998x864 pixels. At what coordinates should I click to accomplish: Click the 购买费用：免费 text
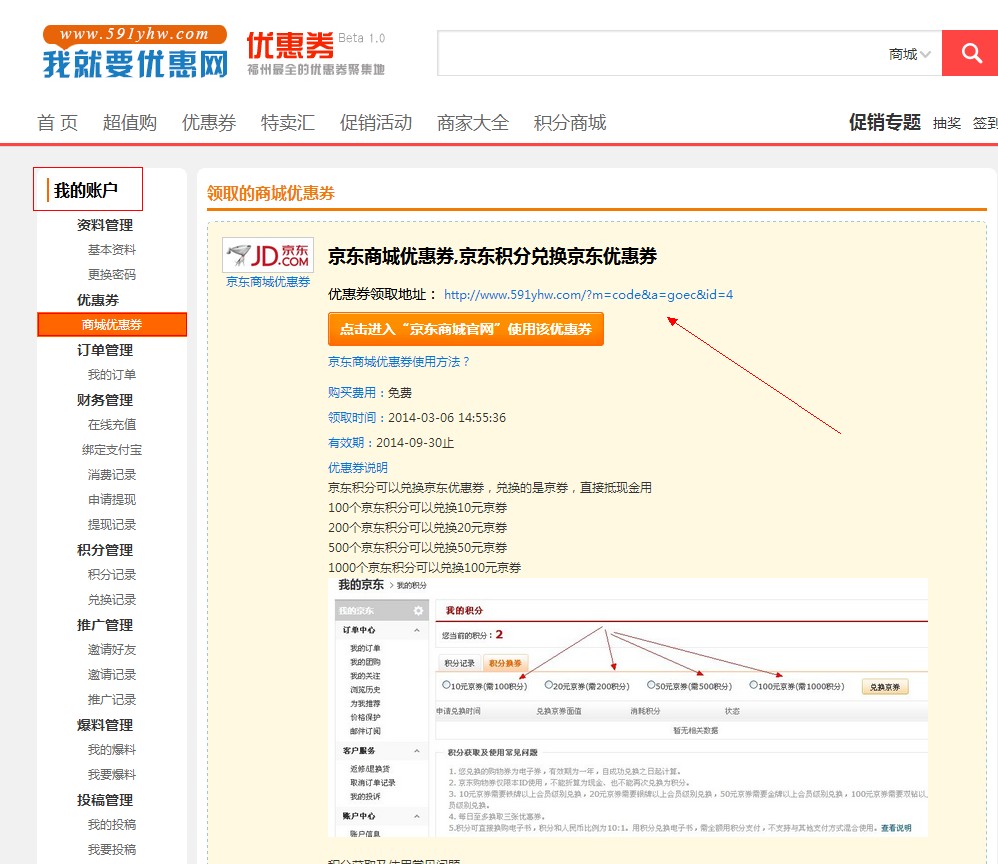pyautogui.click(x=370, y=393)
